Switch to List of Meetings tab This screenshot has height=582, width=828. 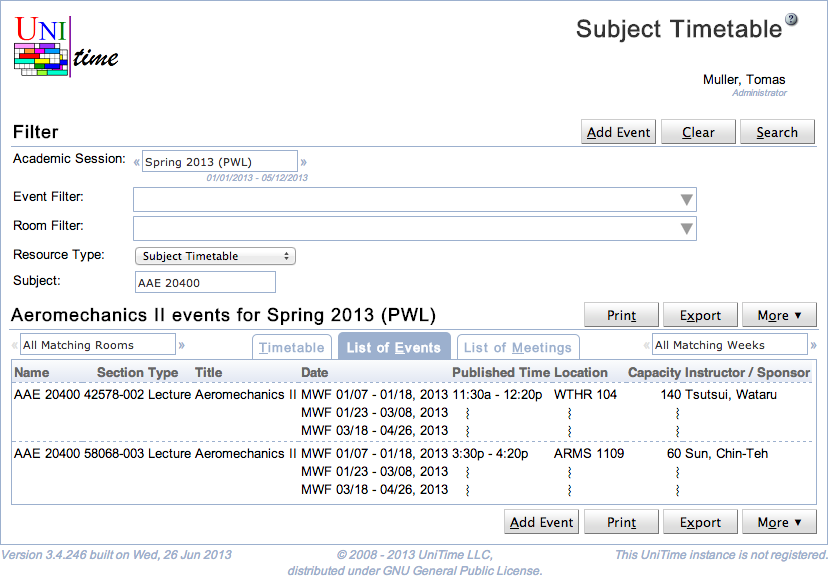518,347
